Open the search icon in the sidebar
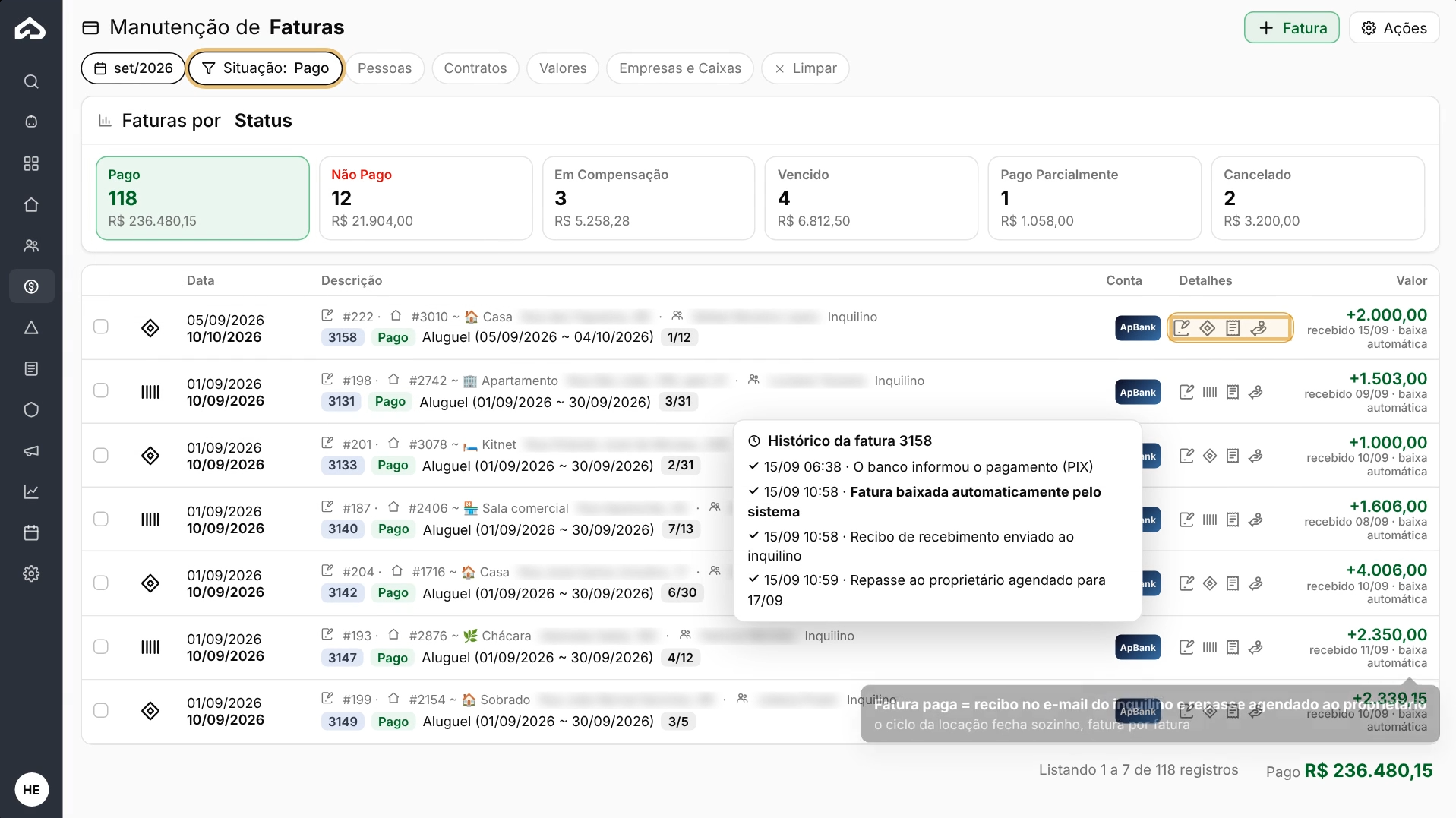The height and width of the screenshot is (818, 1456). tap(31, 81)
